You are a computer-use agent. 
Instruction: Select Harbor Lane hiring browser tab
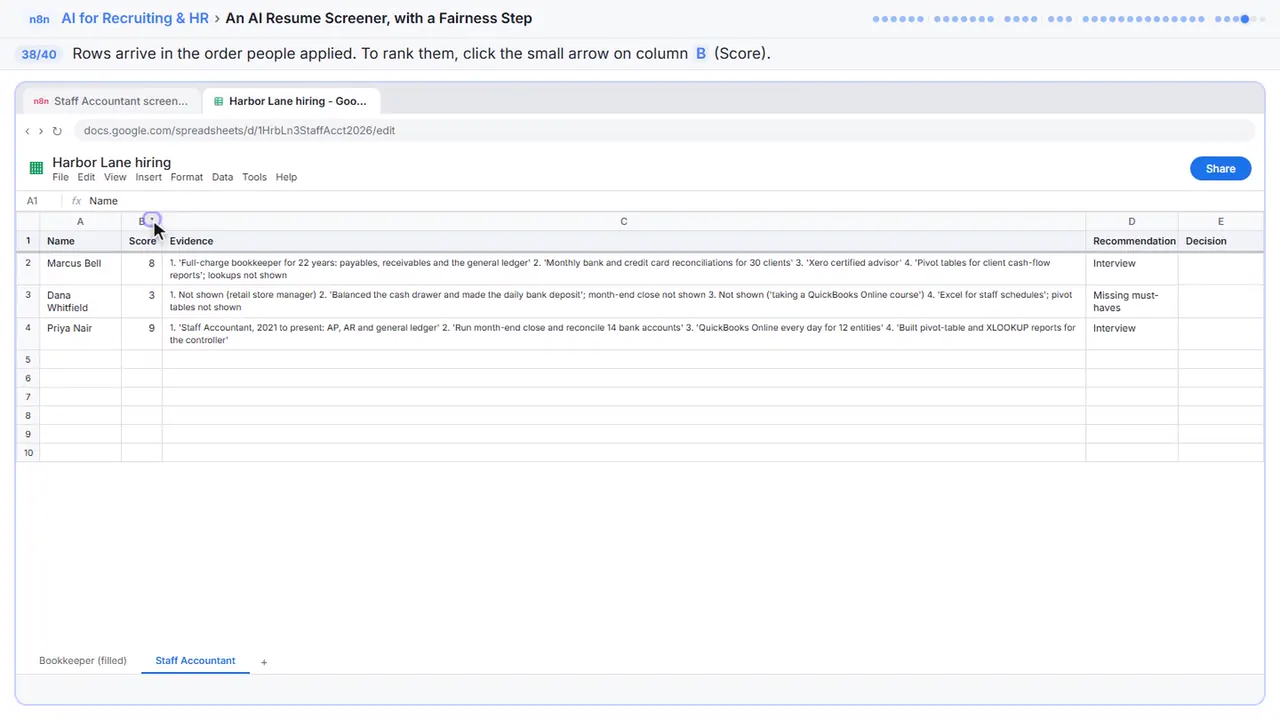coord(291,101)
